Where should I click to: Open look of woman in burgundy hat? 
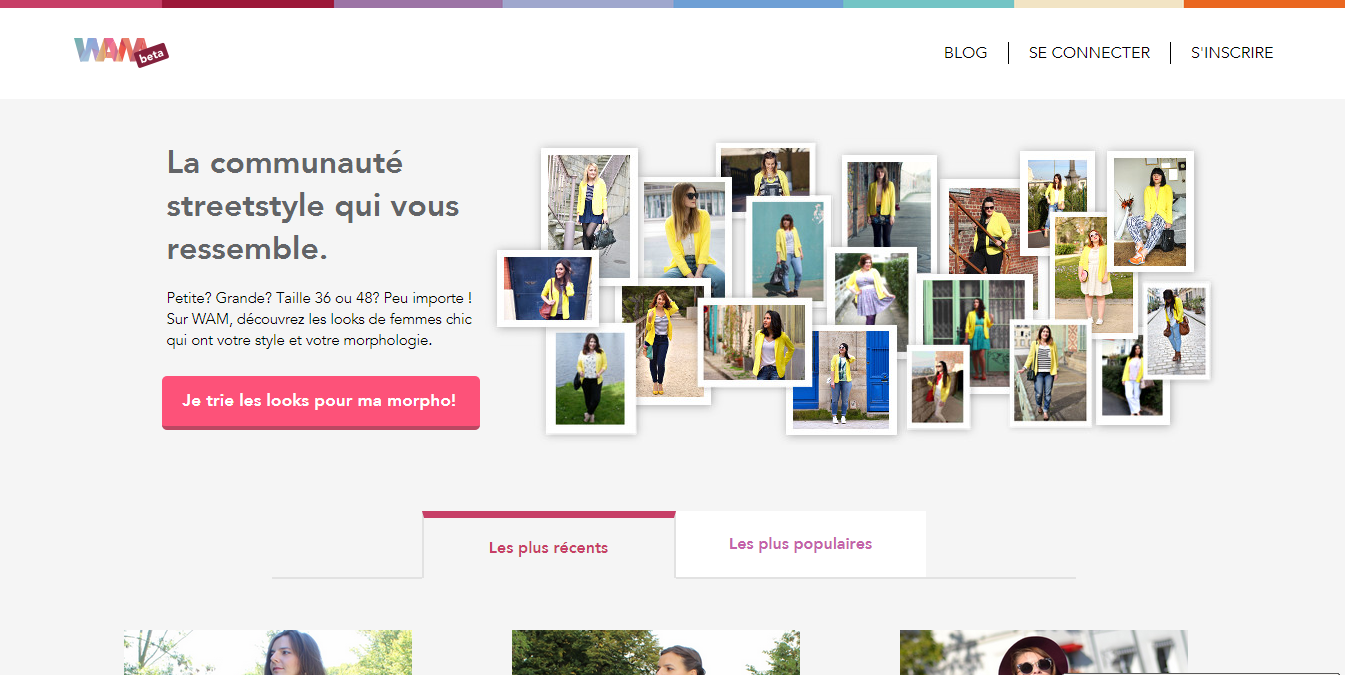tap(1043, 652)
